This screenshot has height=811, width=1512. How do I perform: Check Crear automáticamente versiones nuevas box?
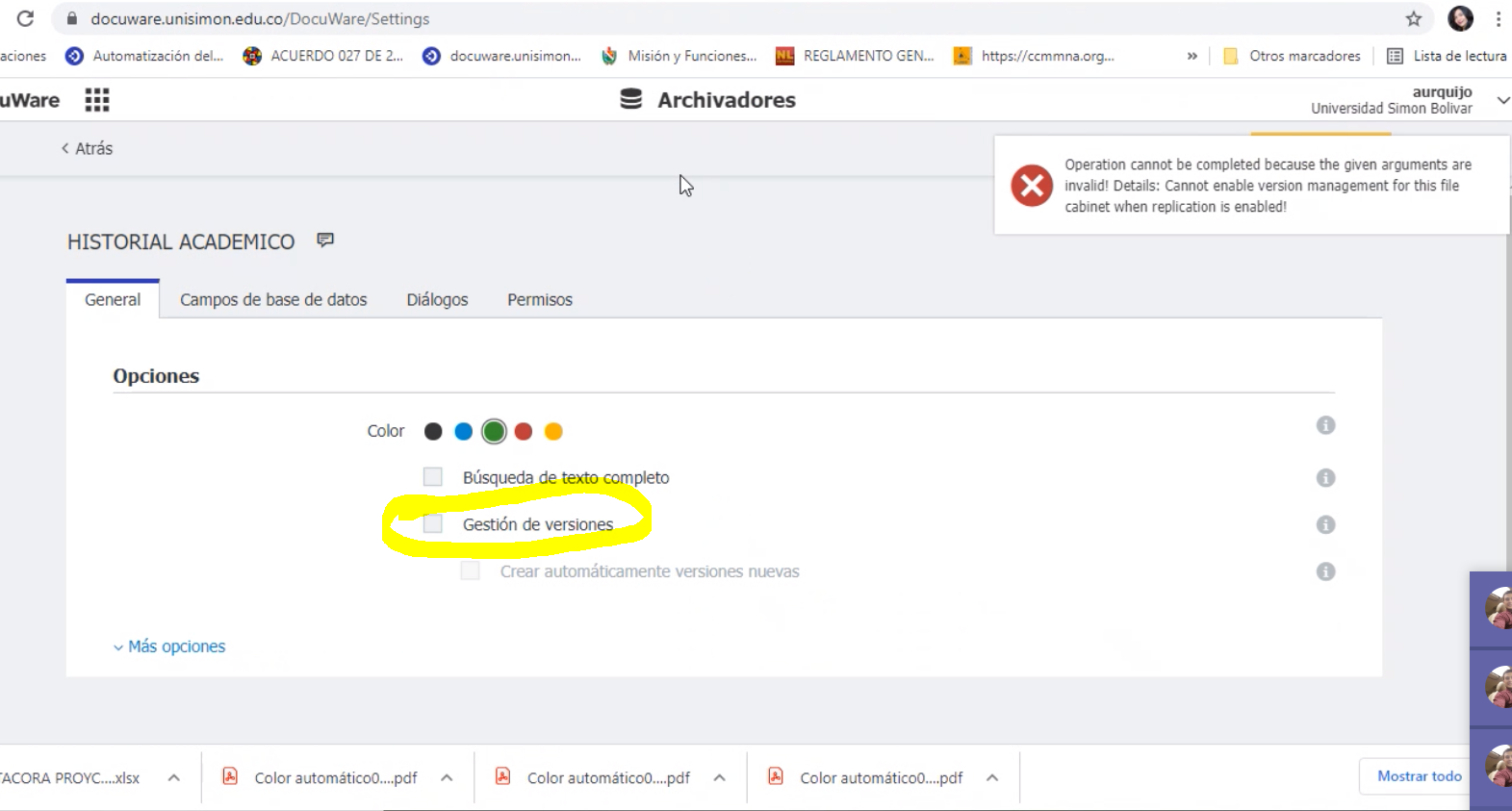click(x=470, y=570)
